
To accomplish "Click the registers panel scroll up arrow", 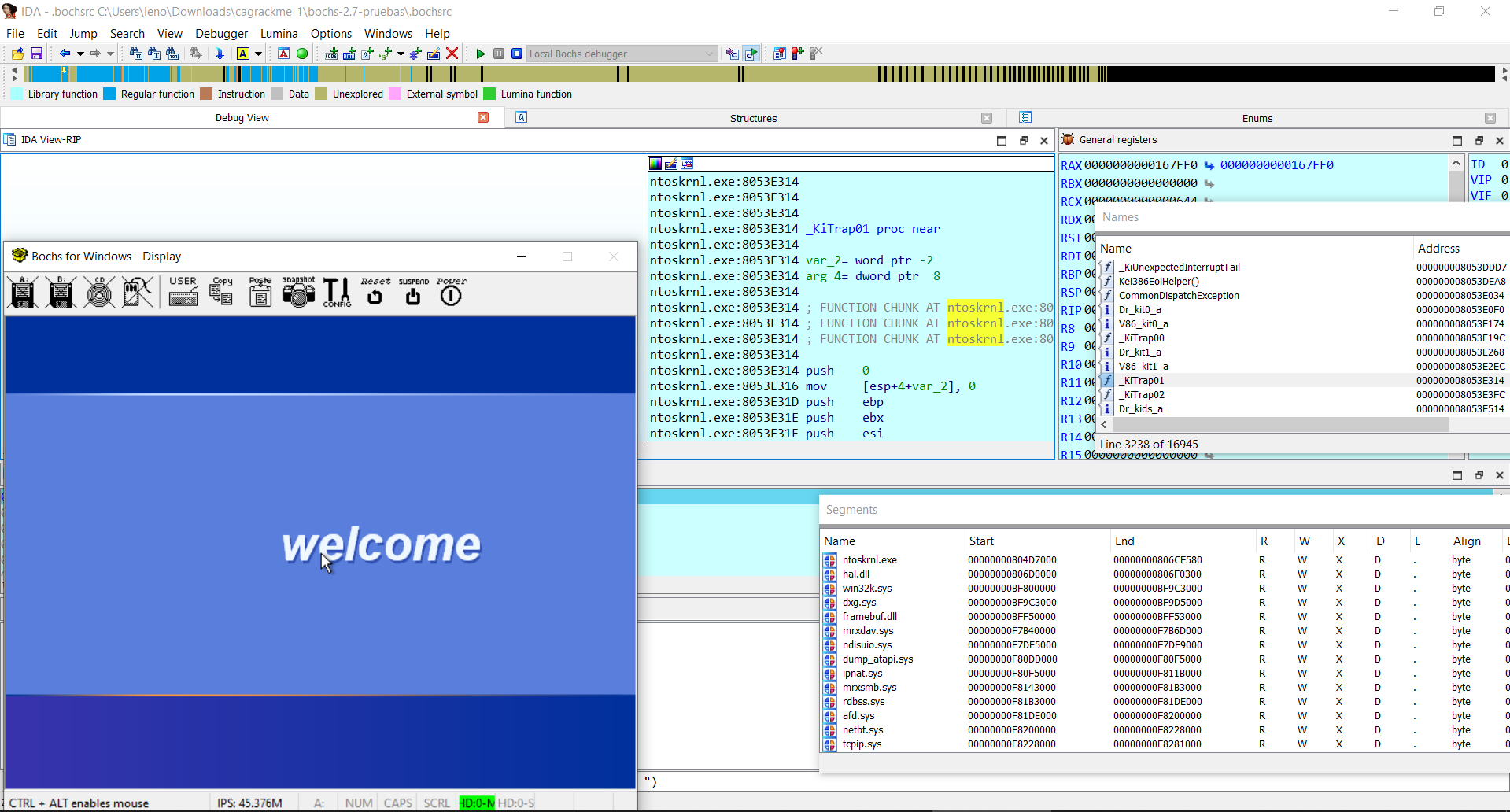I will (x=1456, y=163).
